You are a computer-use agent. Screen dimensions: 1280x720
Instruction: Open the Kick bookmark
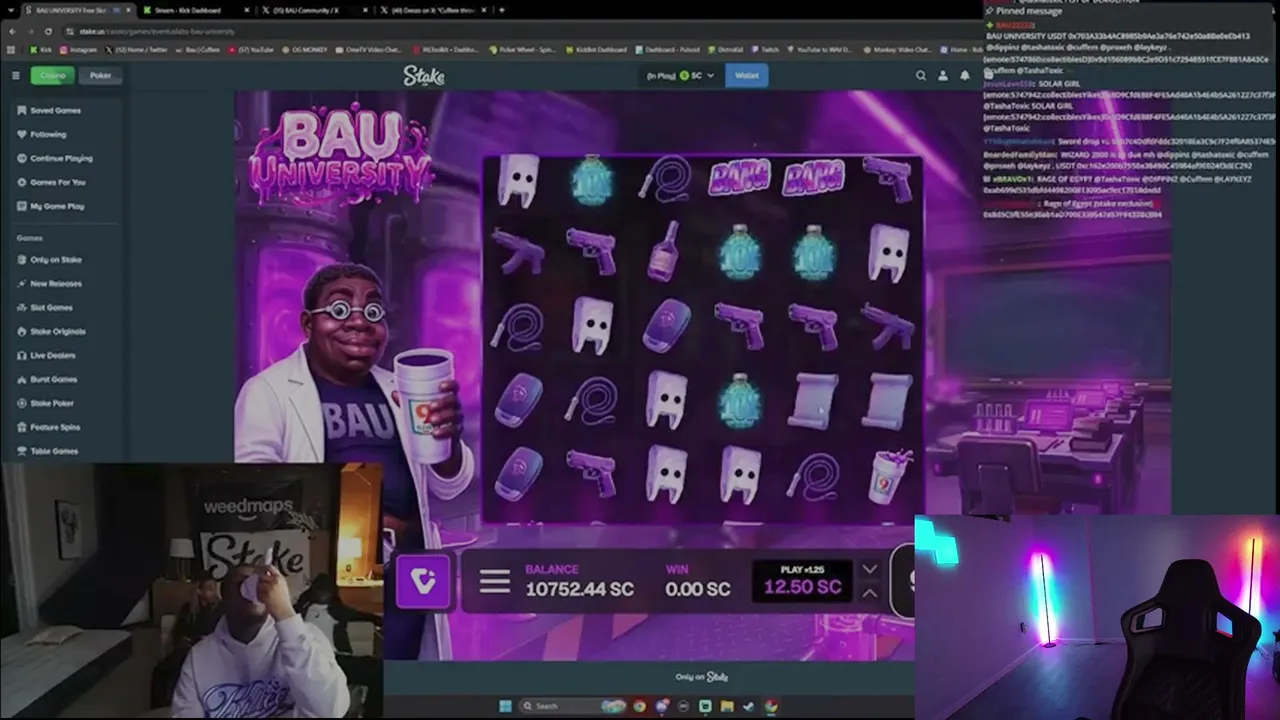click(41, 49)
